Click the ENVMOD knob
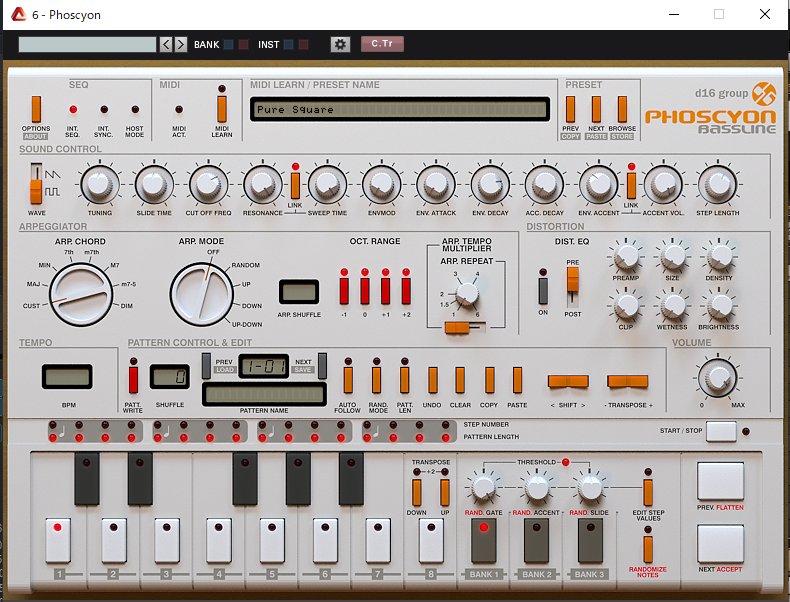Image resolution: width=790 pixels, height=602 pixels. (x=381, y=184)
